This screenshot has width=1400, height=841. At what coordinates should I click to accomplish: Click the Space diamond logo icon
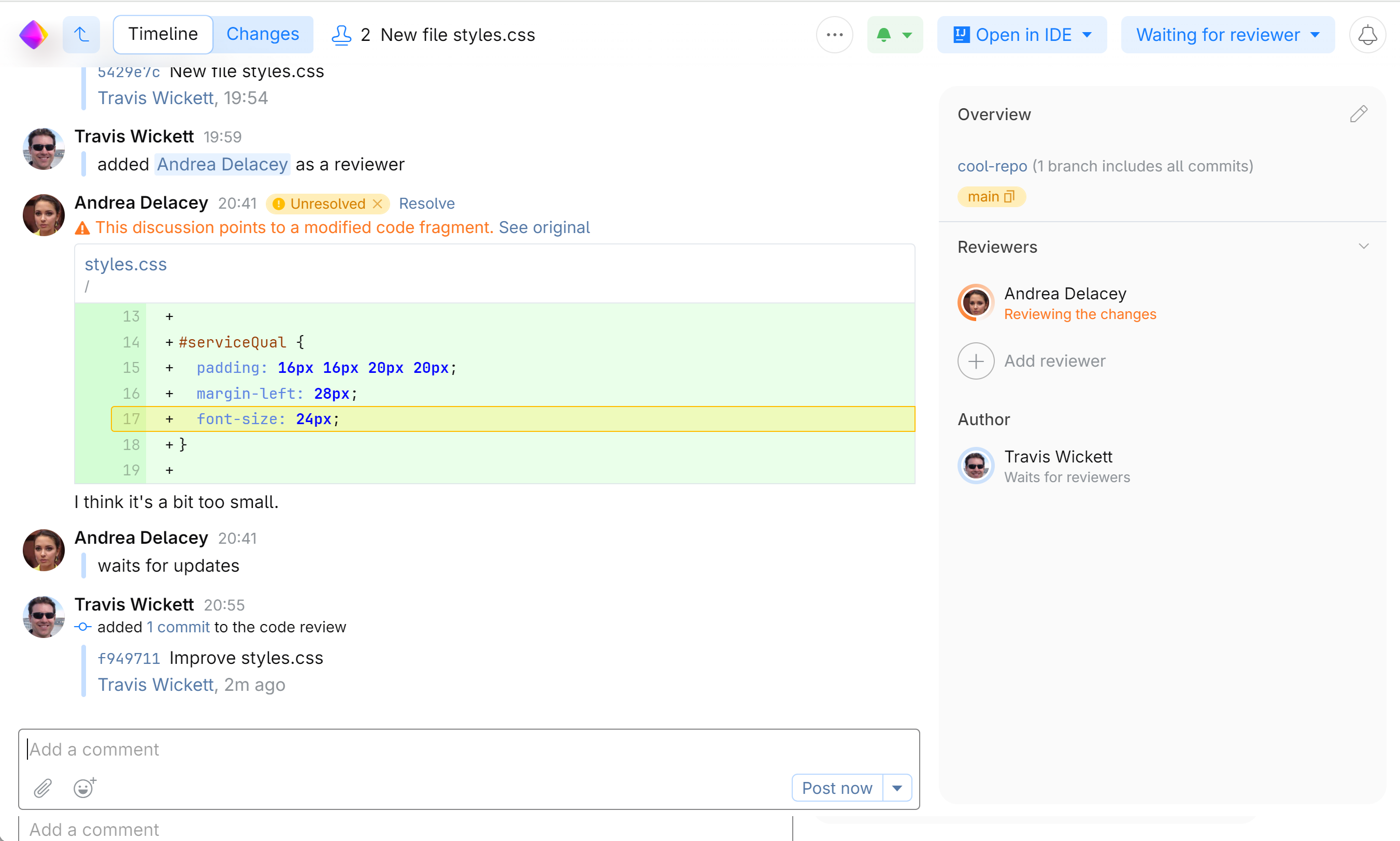(34, 35)
